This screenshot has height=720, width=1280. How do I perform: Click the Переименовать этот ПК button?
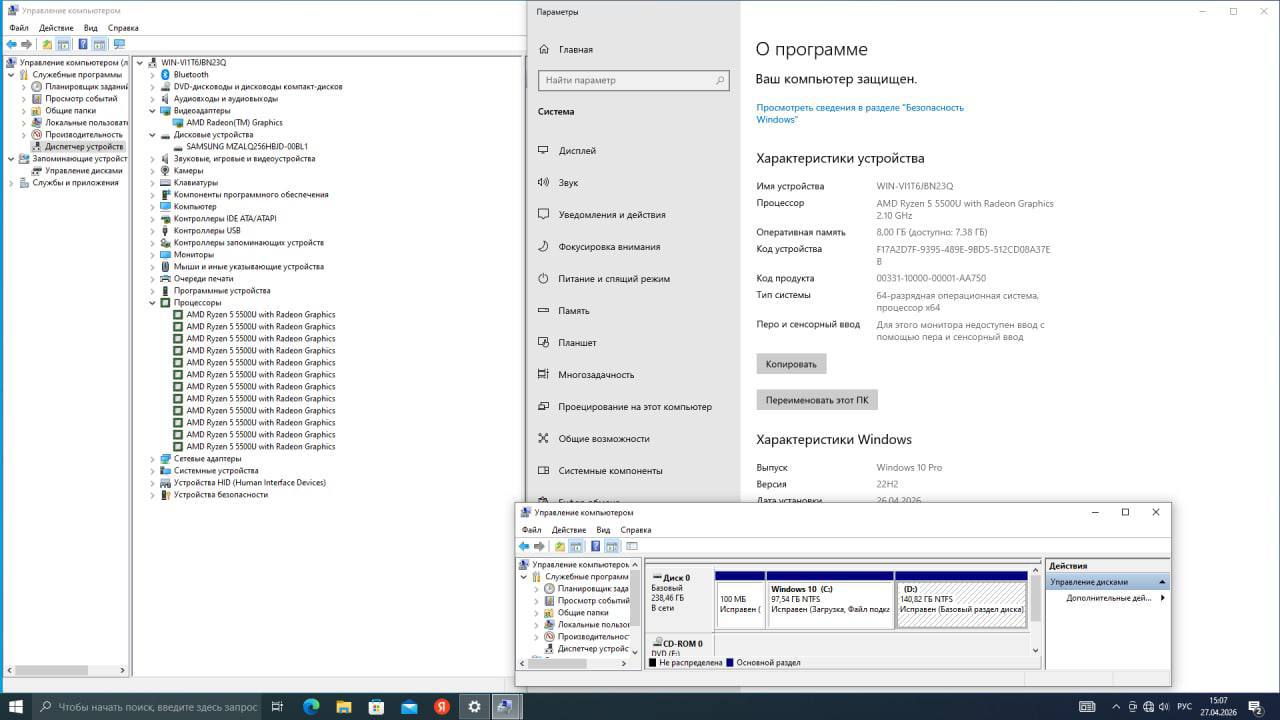(x=817, y=400)
